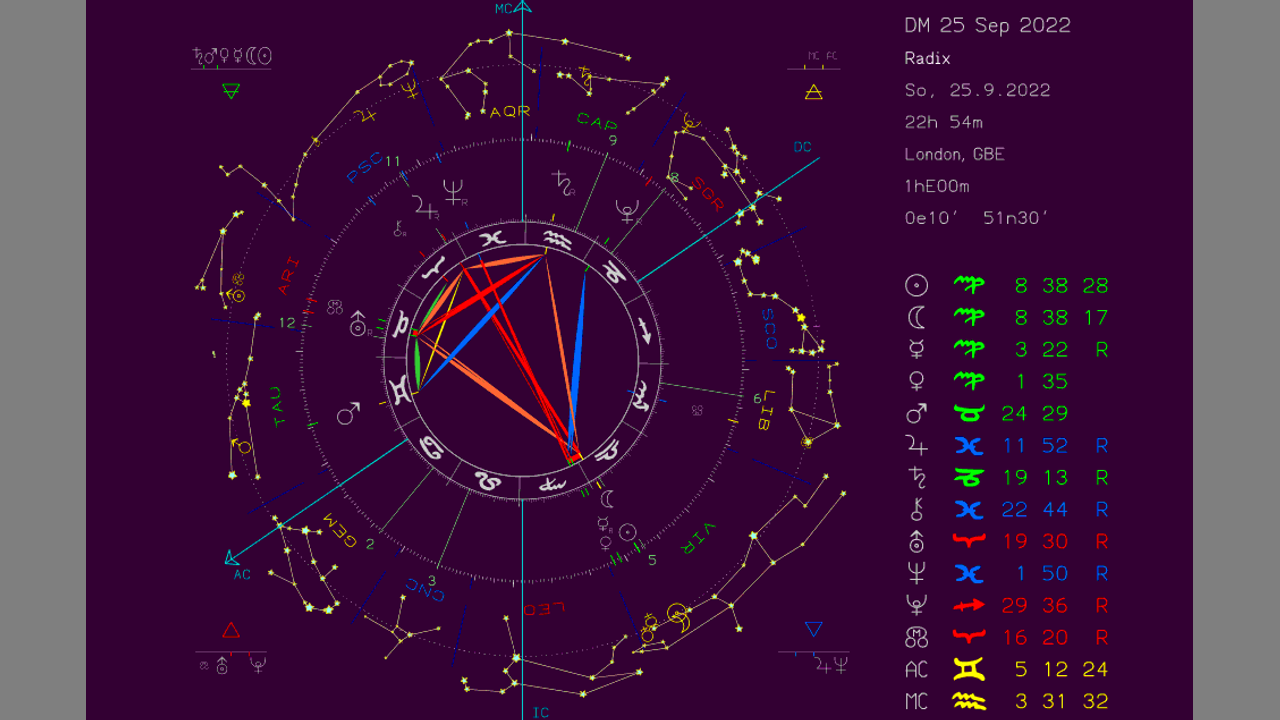Click the Mars symbol inside the chart wheel
The image size is (1280, 720).
(348, 413)
